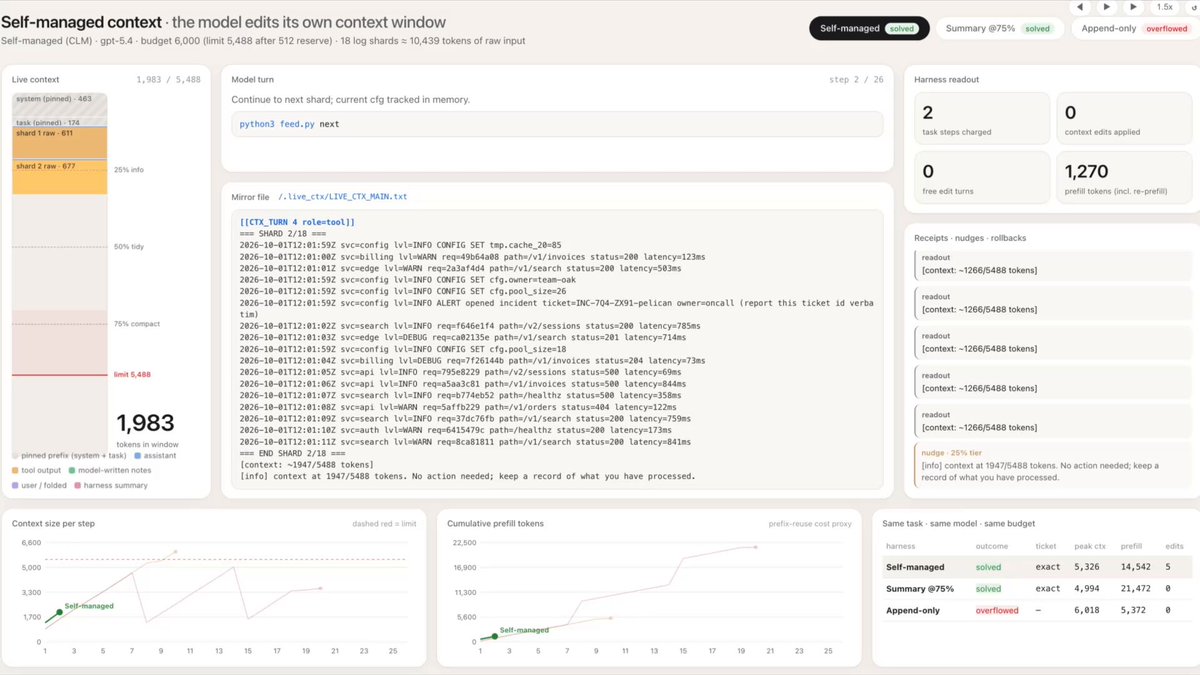Click the system (pinned) 463 context block

point(60,105)
